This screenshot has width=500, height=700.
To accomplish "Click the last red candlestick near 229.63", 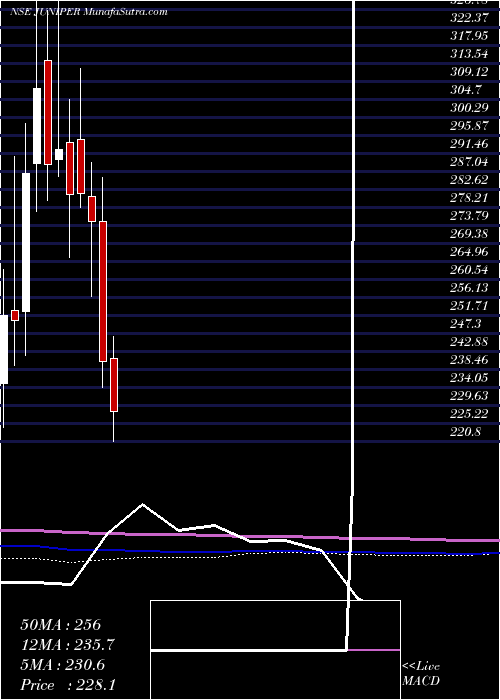I will 114,384.
